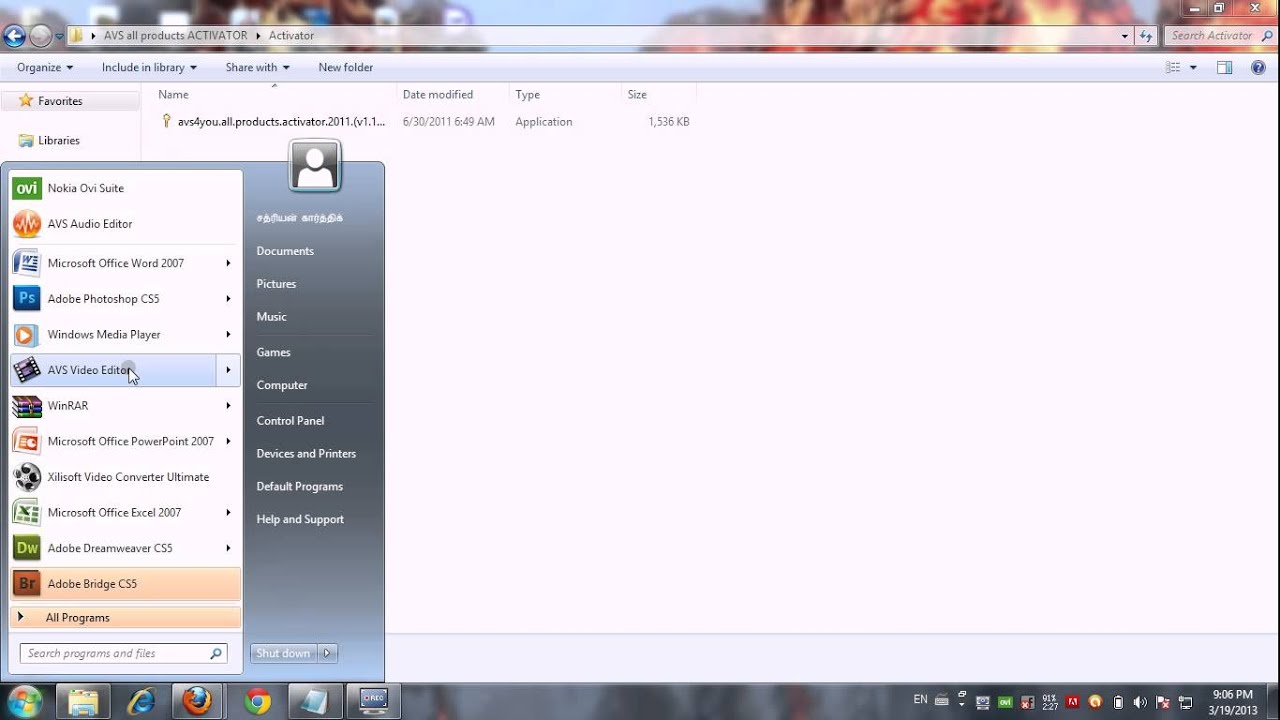Viewport: 1280px width, 720px height.
Task: Click the user account picture
Action: pos(315,166)
